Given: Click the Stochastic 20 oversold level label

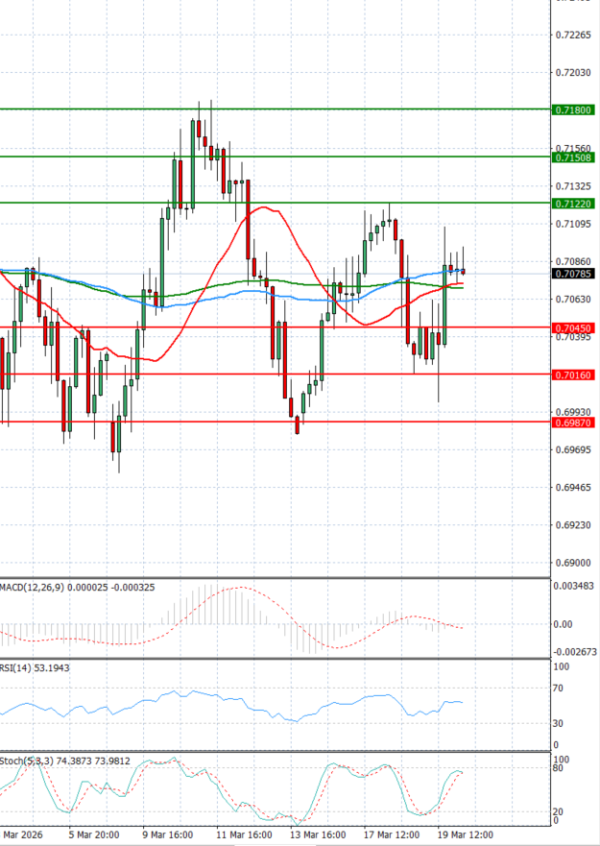Looking at the screenshot, I should (559, 812).
